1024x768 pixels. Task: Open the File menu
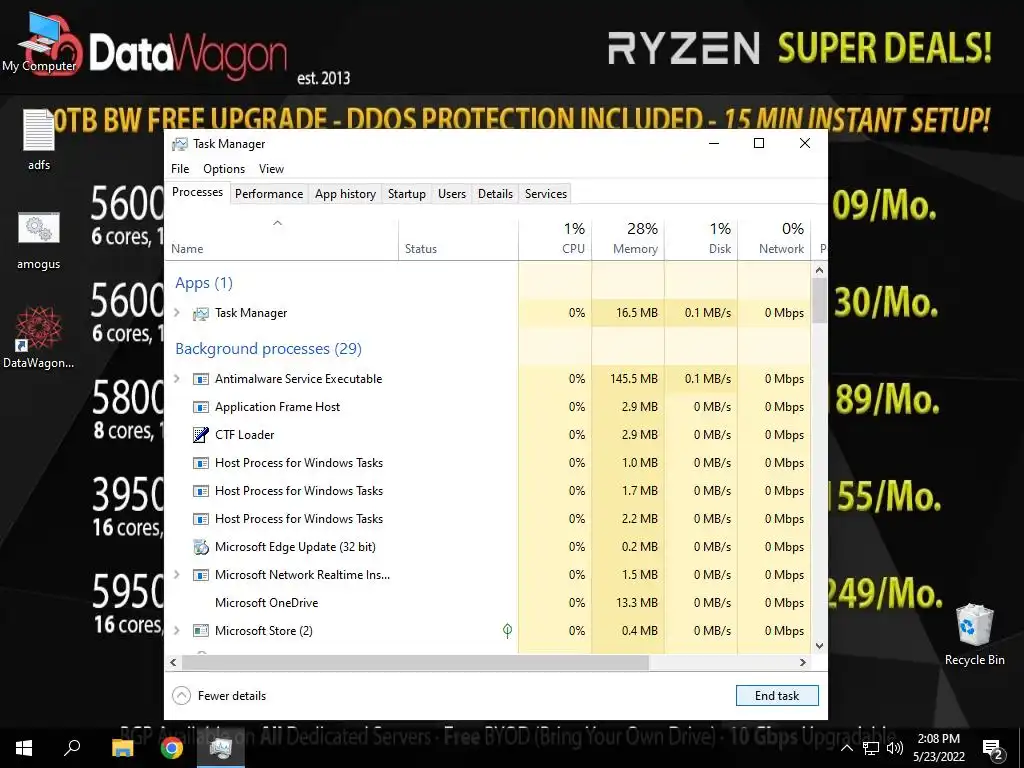point(180,169)
